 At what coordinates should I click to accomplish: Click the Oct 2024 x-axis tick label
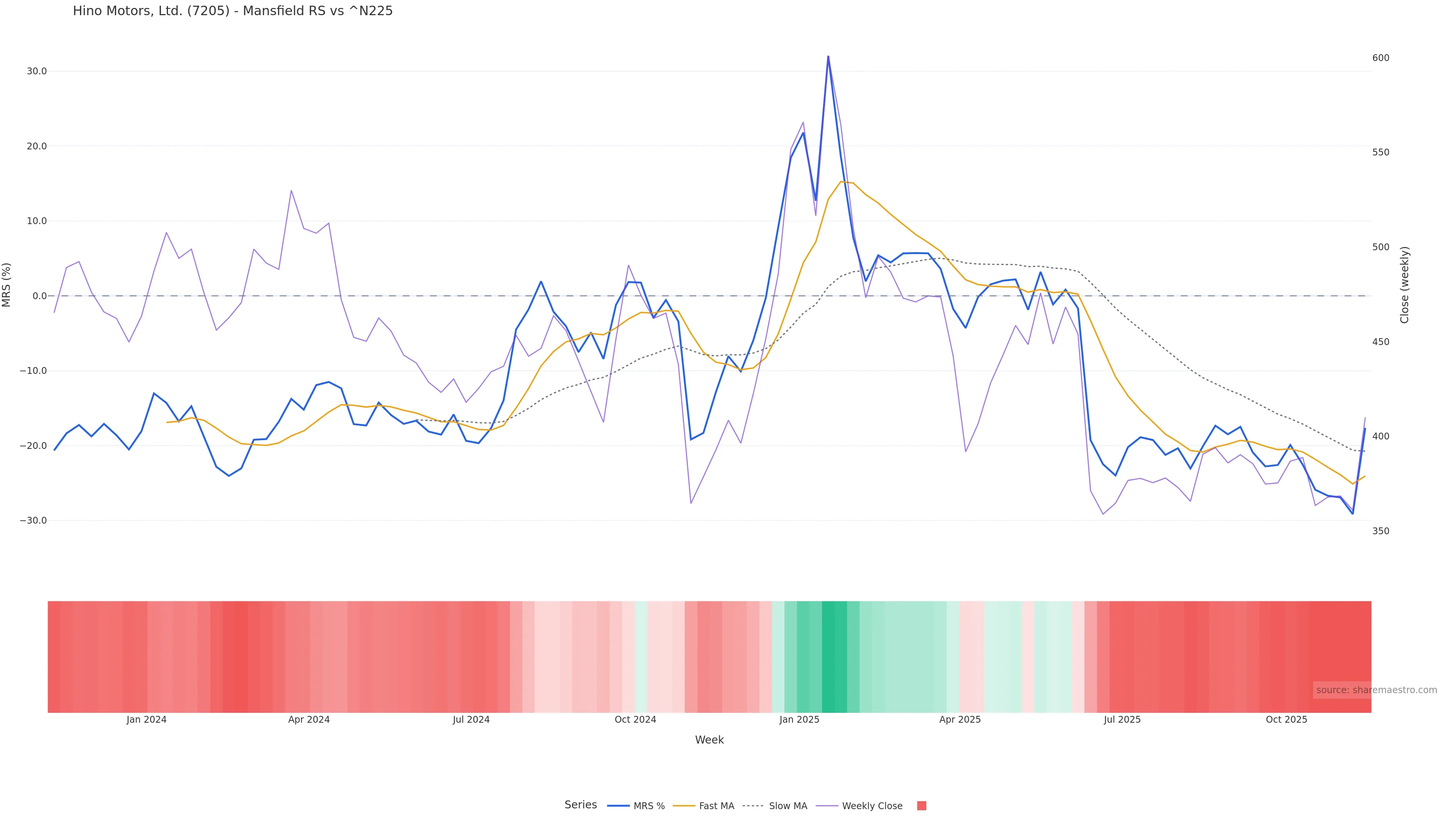pyautogui.click(x=635, y=720)
